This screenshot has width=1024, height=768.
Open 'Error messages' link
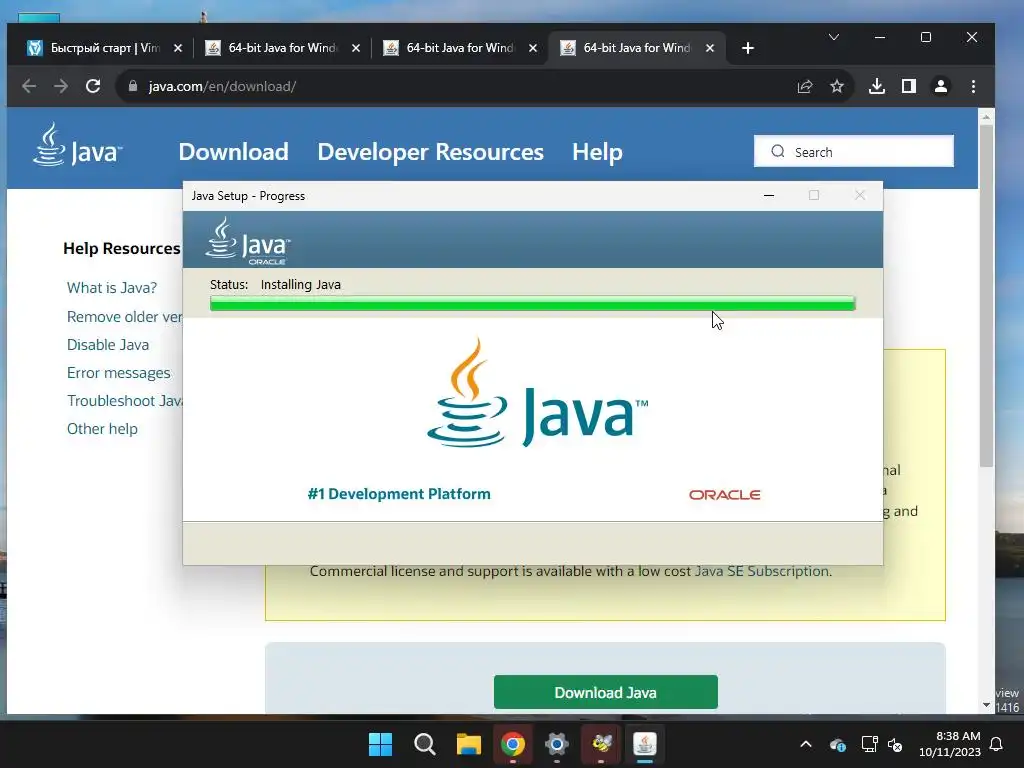pos(118,373)
